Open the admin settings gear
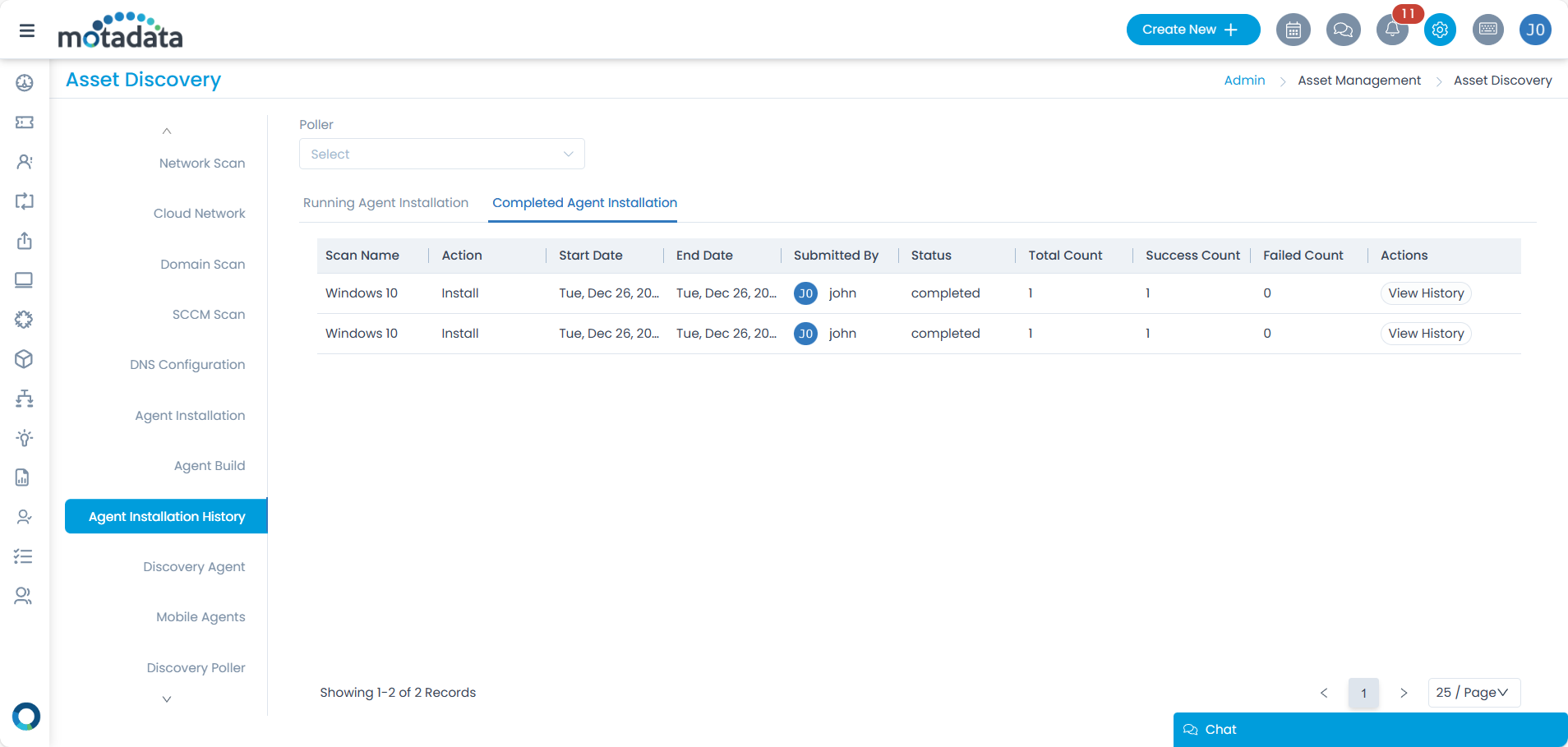This screenshot has height=747, width=1568. click(1440, 30)
